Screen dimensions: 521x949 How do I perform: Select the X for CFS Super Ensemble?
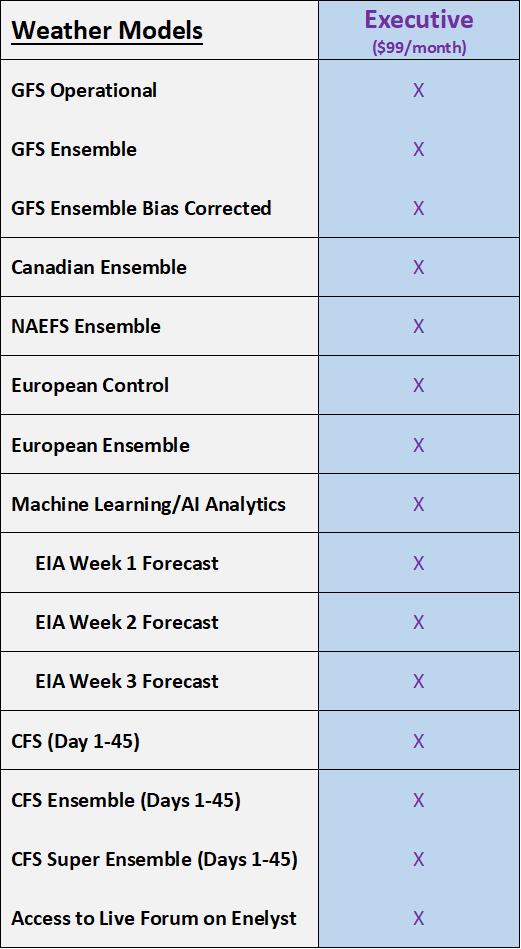coord(418,859)
